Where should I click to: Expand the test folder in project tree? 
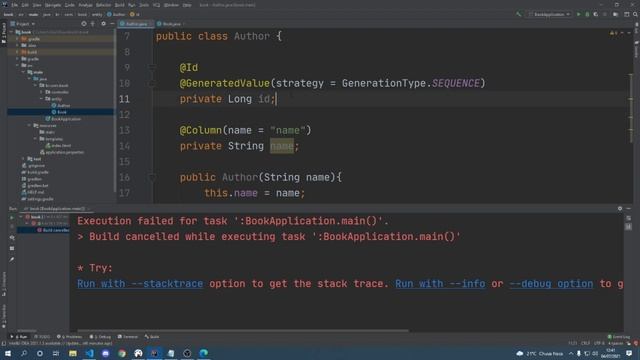24,159
